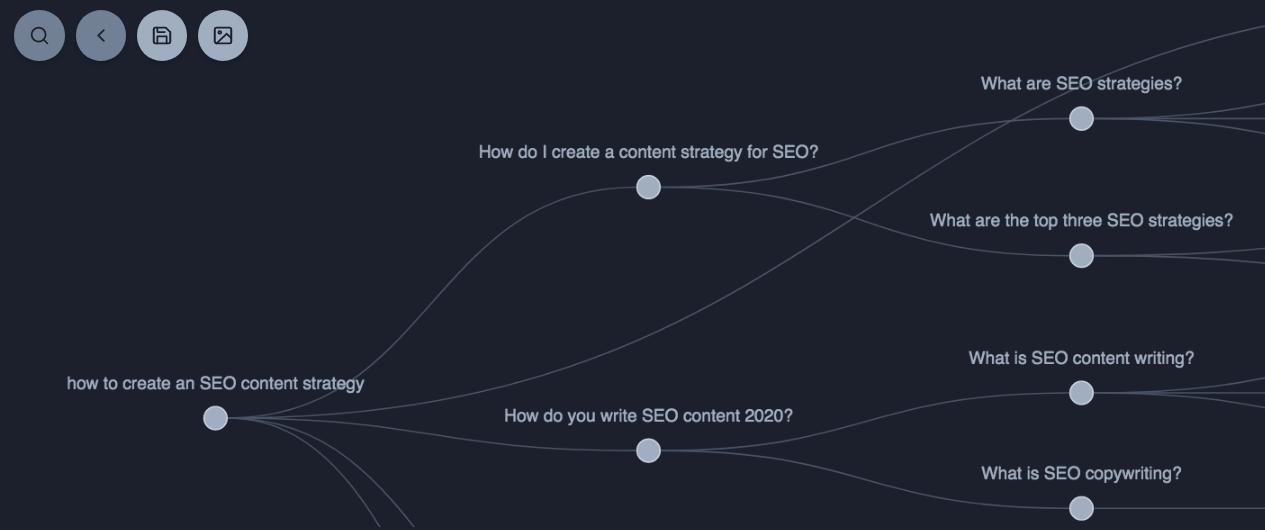The height and width of the screenshot is (530, 1265).
Task: Select the 'How do you write SEO content 2020?' label
Action: [x=648, y=415]
